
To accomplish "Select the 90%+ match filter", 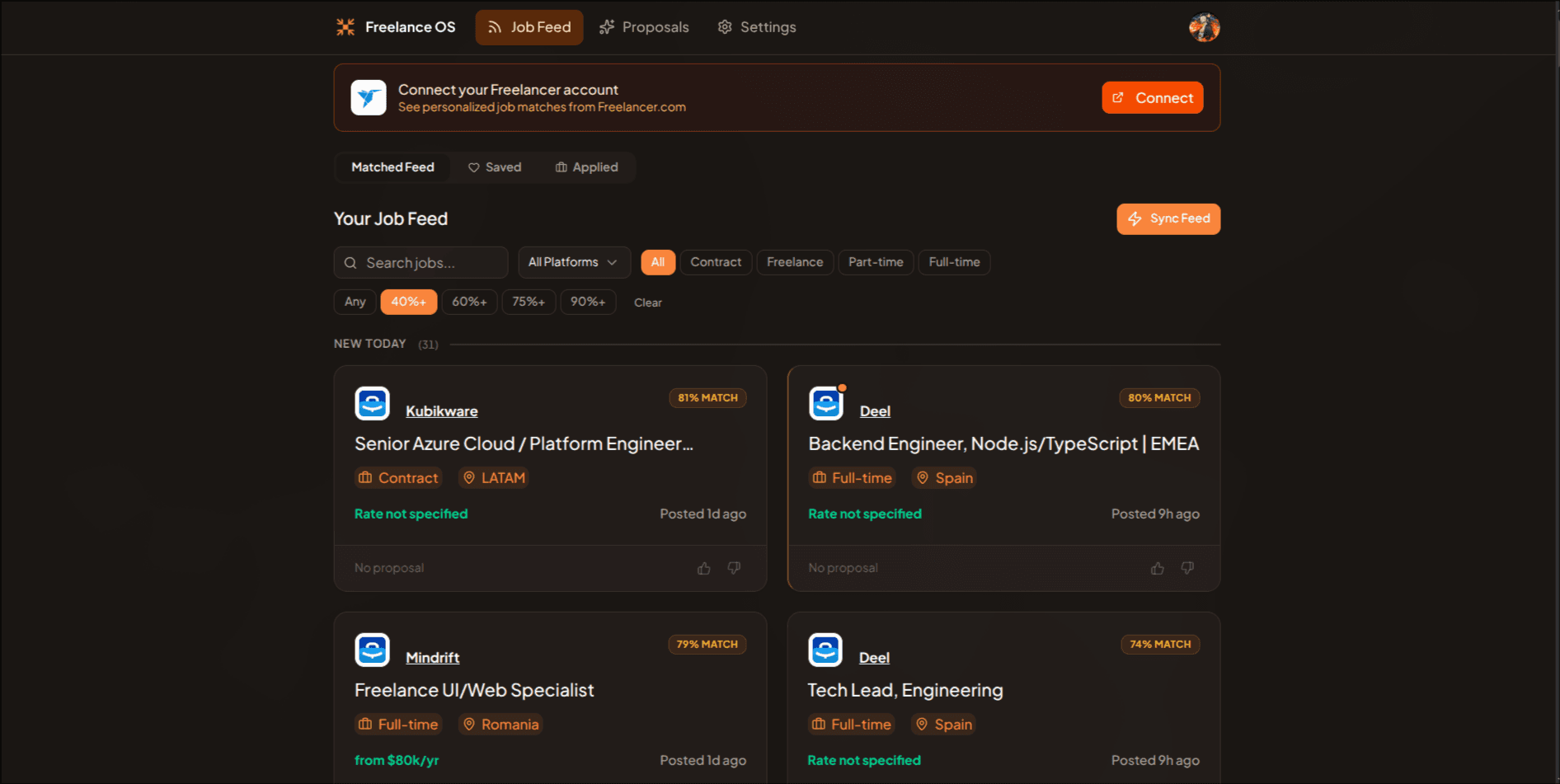I will pos(588,302).
